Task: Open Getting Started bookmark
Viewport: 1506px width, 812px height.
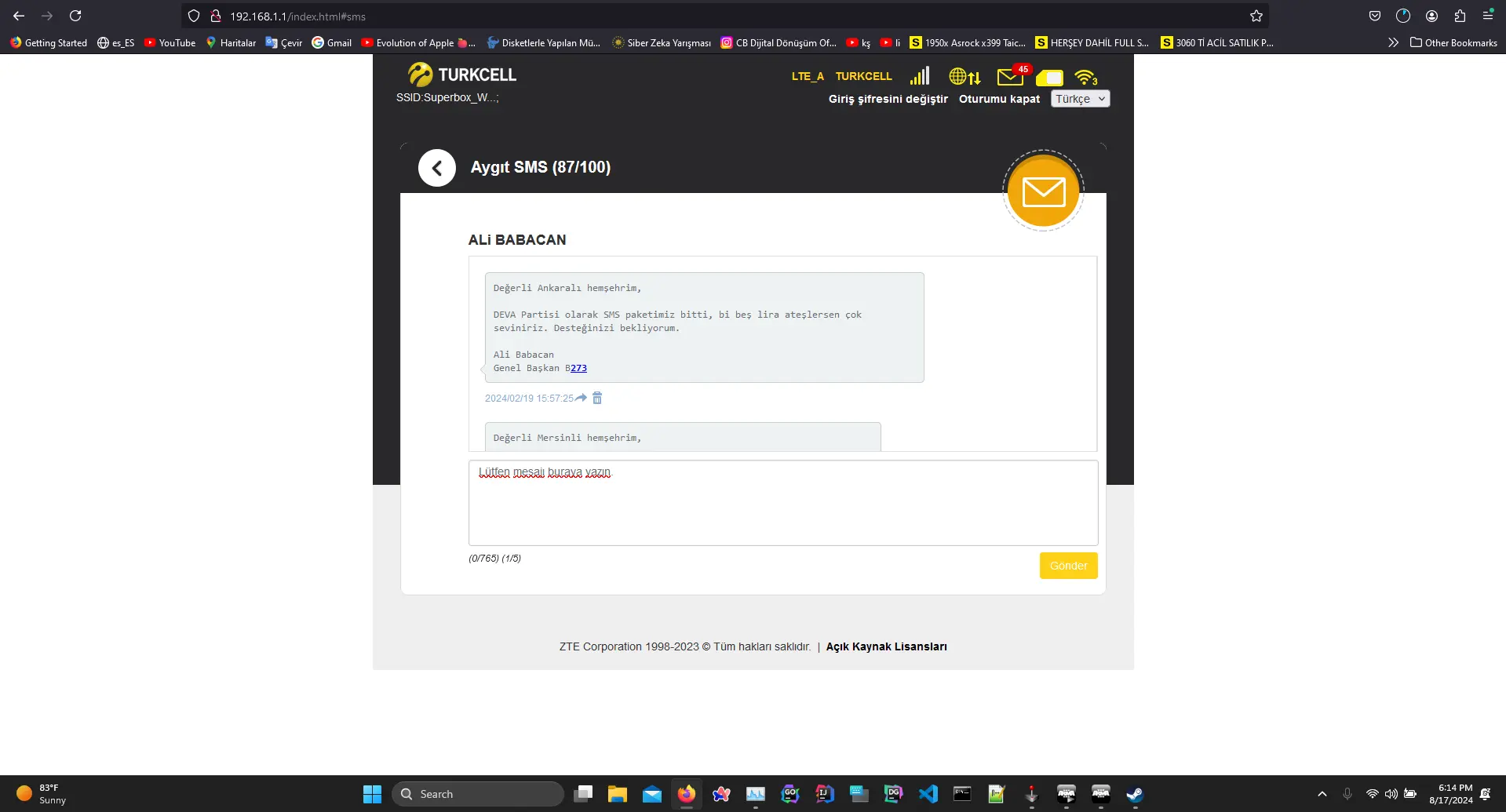Action: click(x=49, y=42)
